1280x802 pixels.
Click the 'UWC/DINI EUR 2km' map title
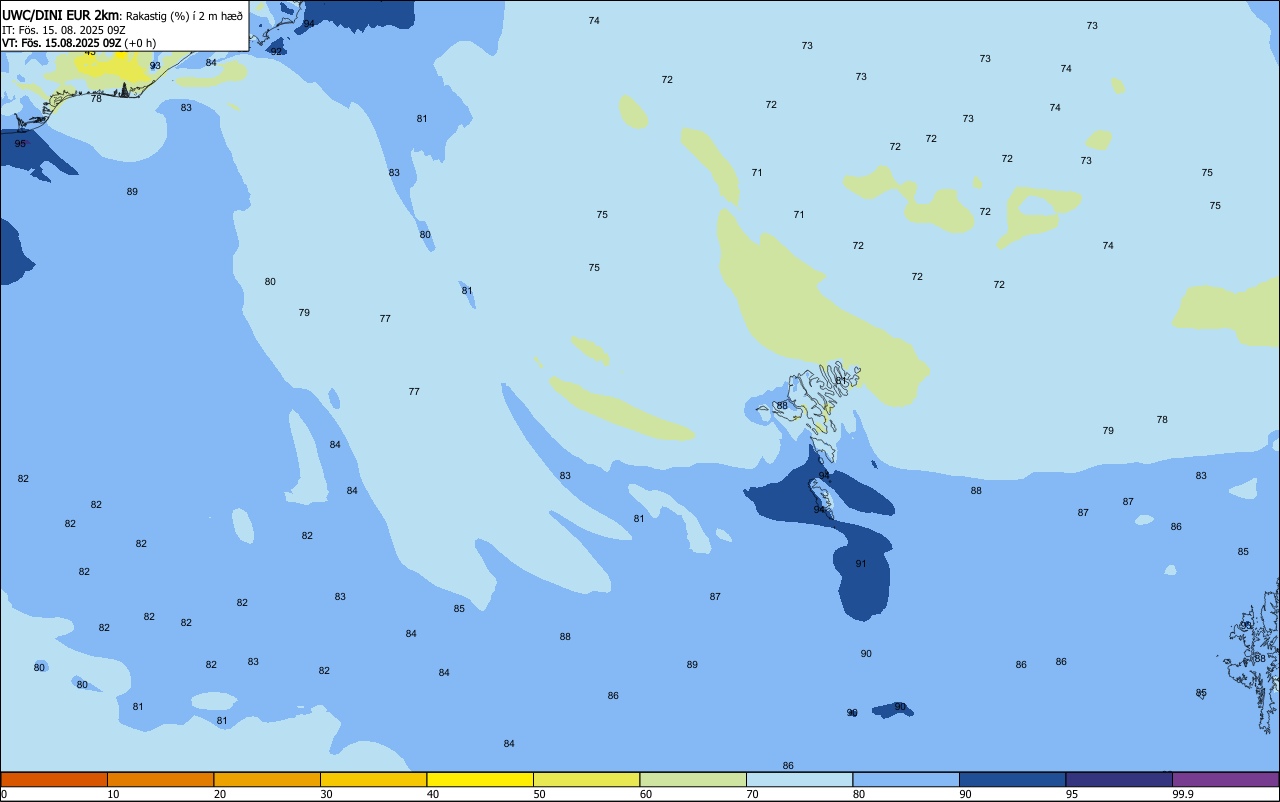[x=60, y=15]
